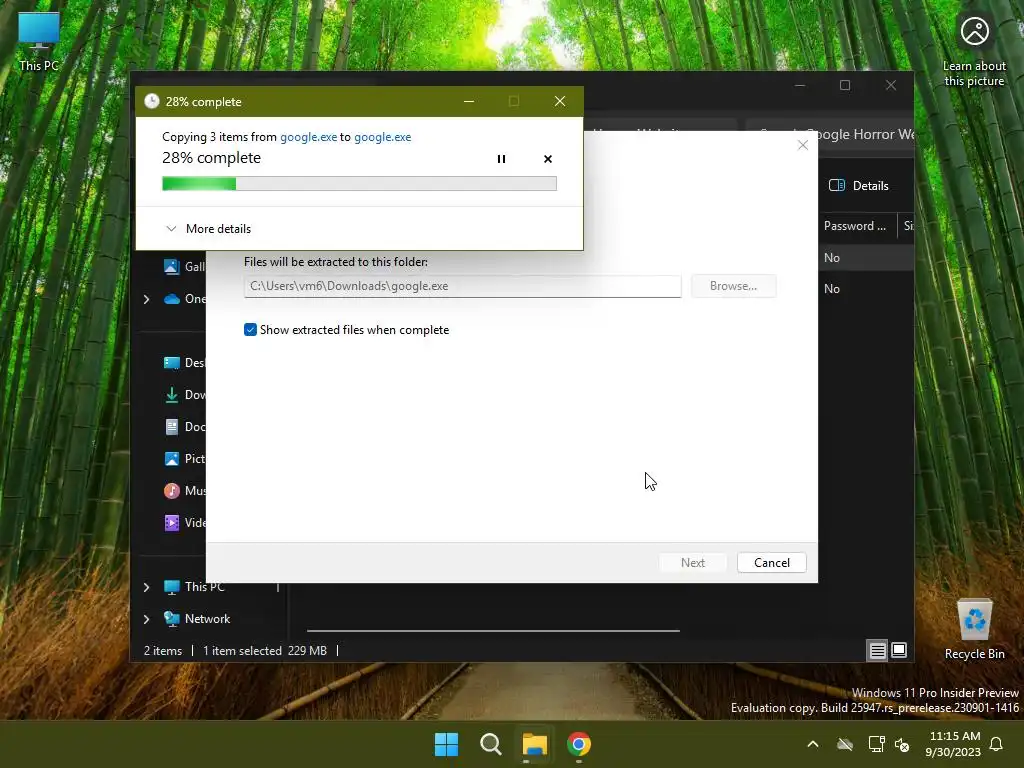Switch File Explorer to details list view

coord(877,650)
